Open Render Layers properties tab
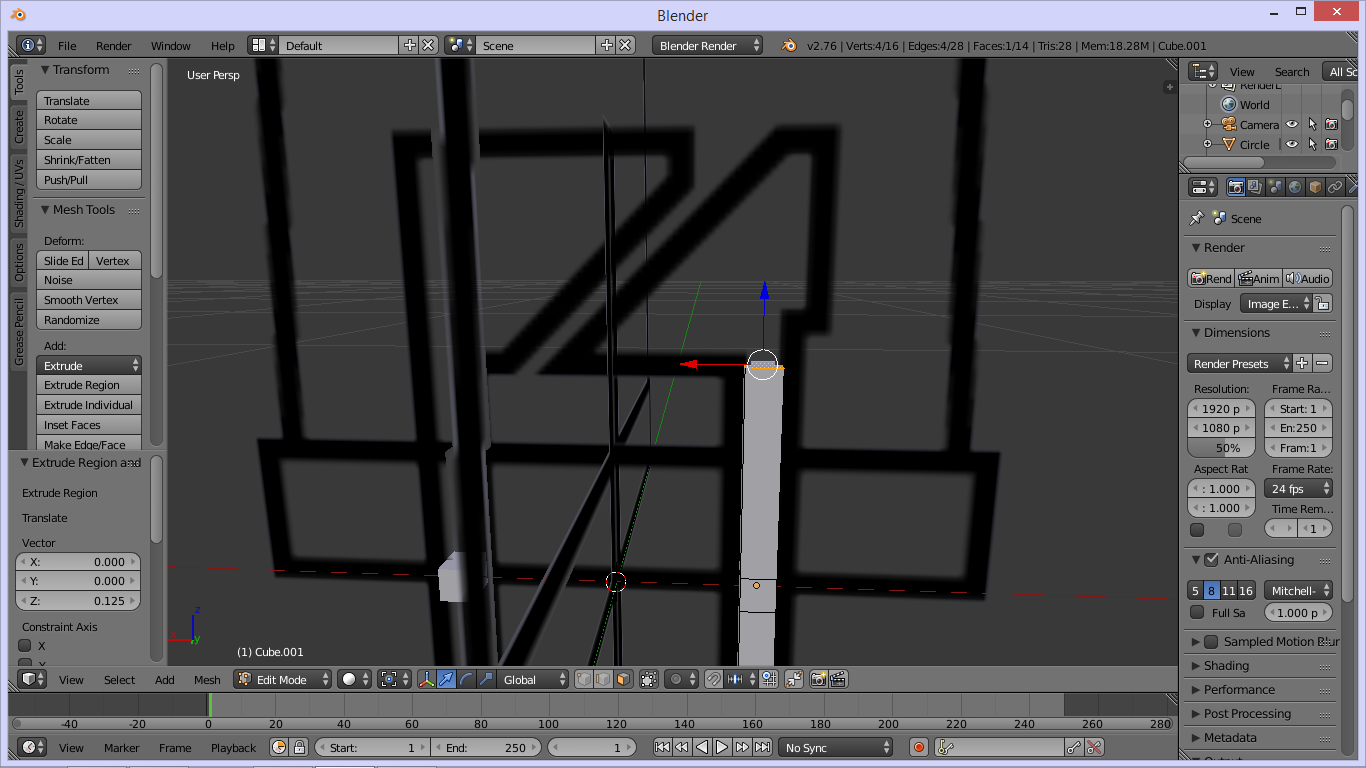 (1255, 187)
